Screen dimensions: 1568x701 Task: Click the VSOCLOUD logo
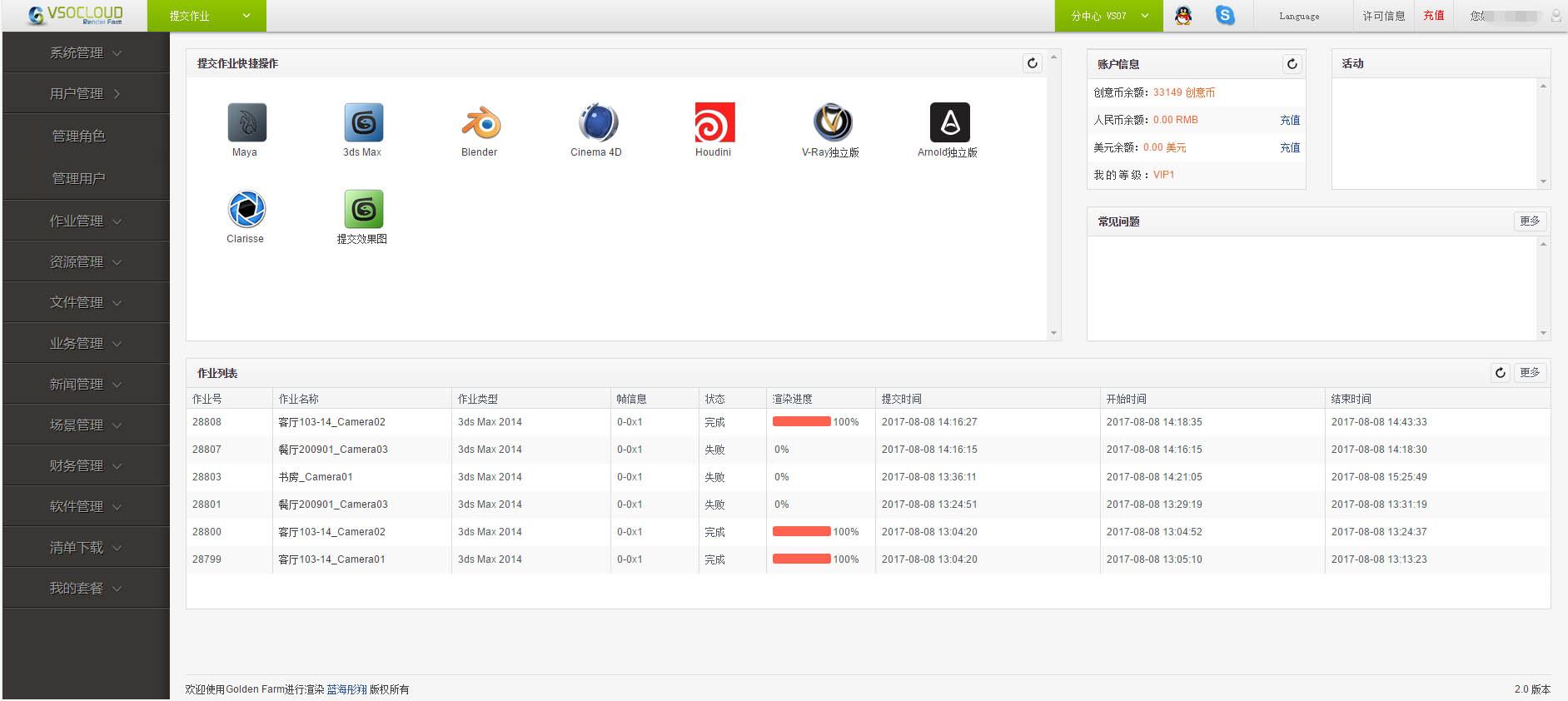click(75, 15)
